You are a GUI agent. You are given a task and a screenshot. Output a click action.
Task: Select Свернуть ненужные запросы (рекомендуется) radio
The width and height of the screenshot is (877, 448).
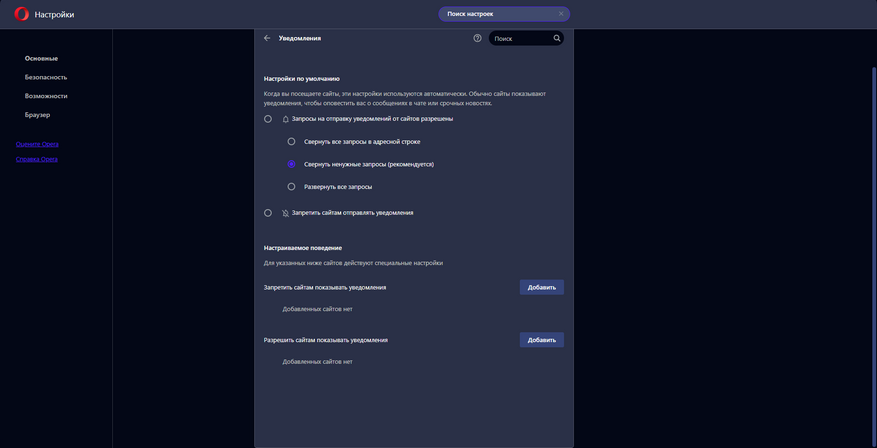pyautogui.click(x=291, y=164)
